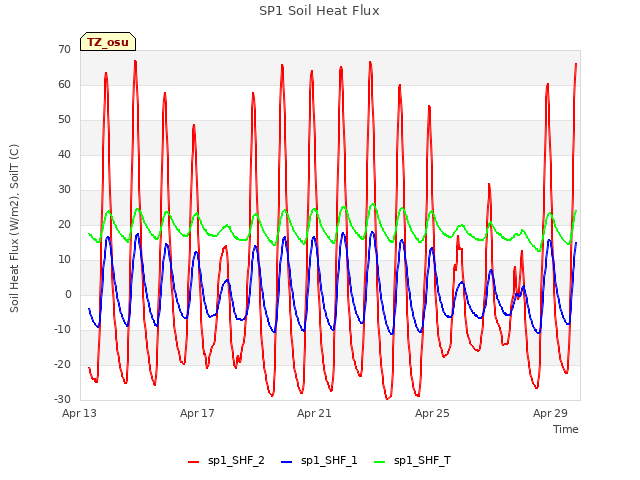
Task: Click the red sp1_SHF_2 legend swatch
Action: click(x=193, y=462)
